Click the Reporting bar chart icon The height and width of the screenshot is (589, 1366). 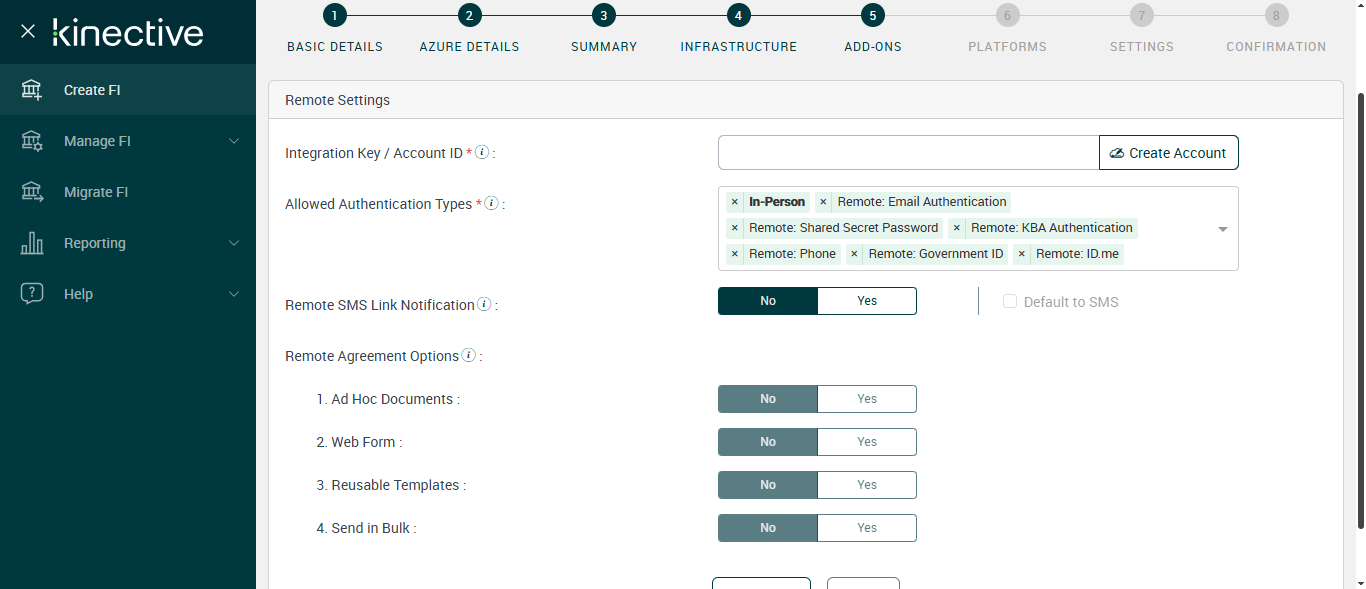[x=32, y=243]
